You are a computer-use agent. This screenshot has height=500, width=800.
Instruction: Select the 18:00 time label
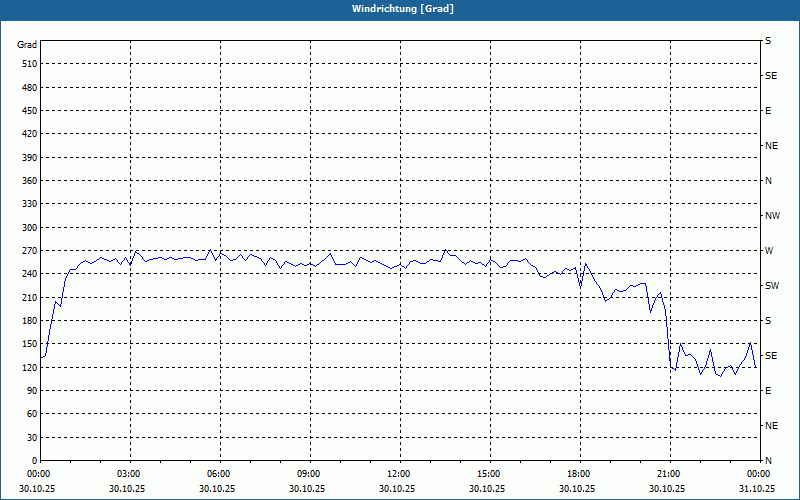pyautogui.click(x=580, y=473)
